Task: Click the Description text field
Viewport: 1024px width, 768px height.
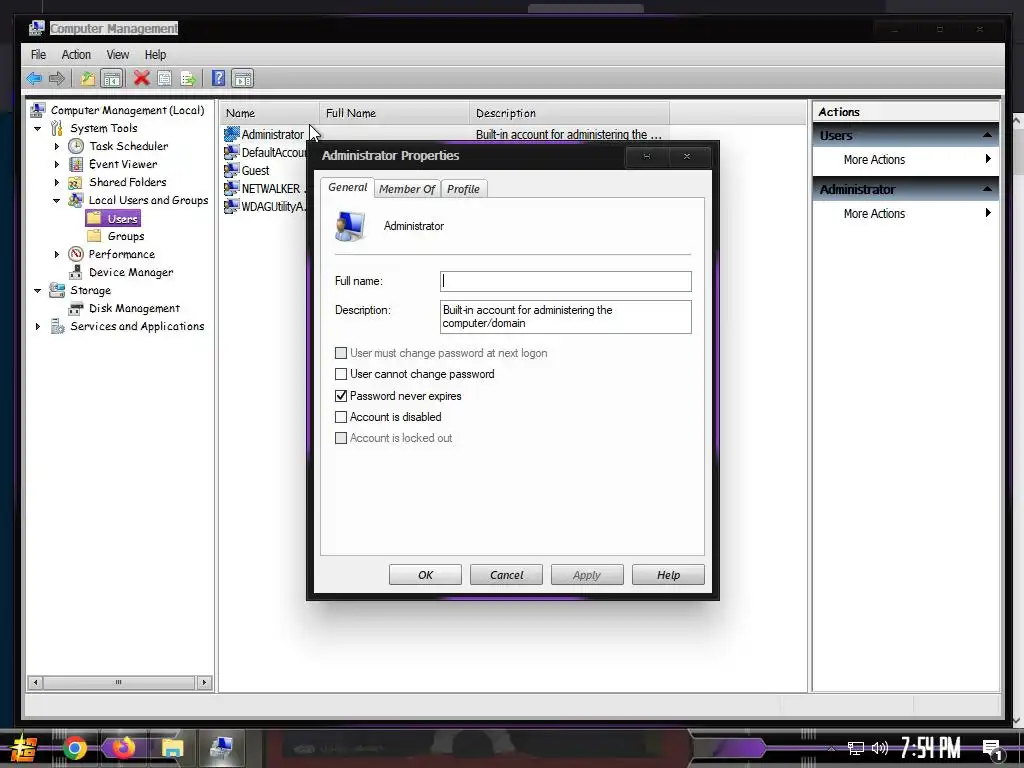Action: click(566, 317)
